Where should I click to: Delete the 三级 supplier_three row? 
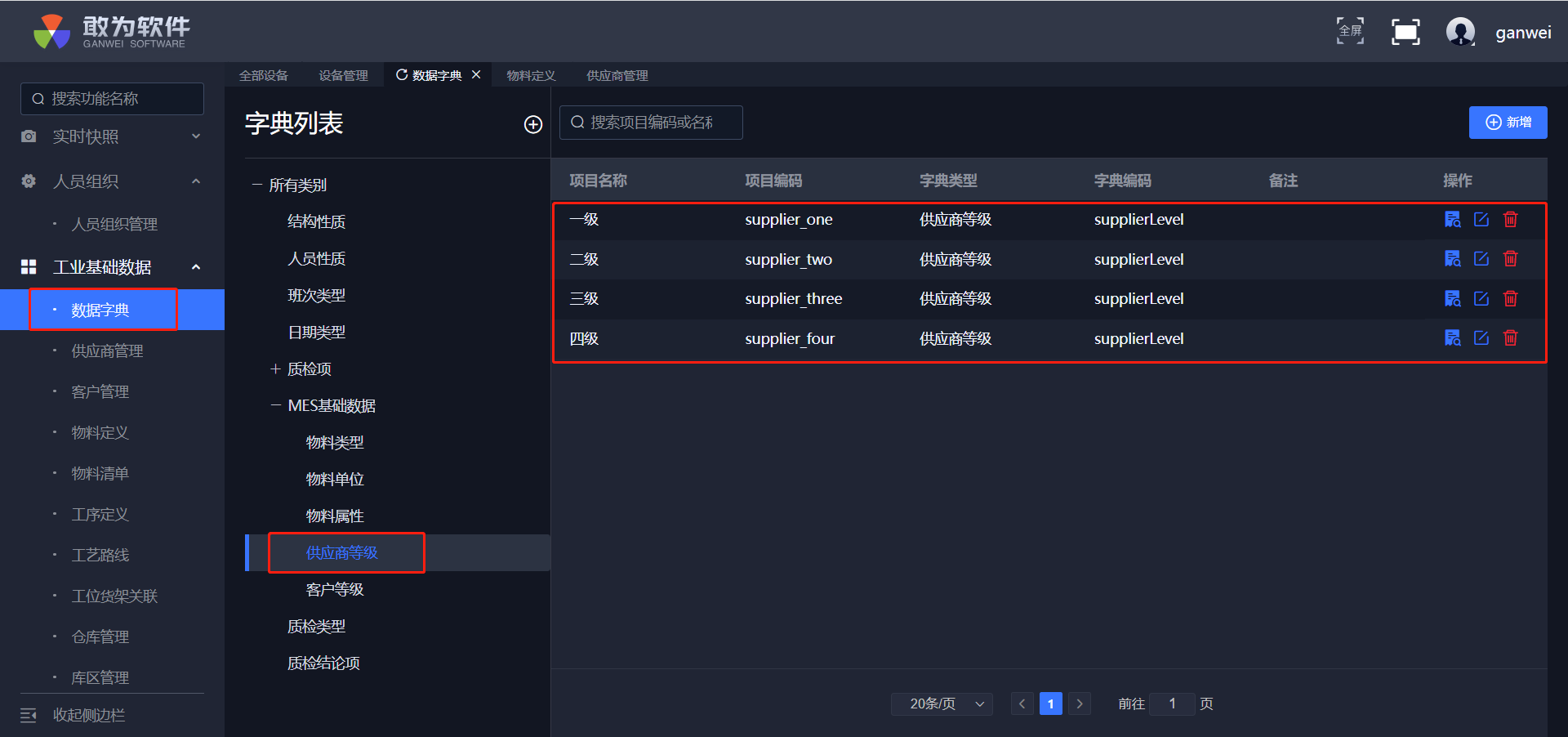[x=1511, y=298]
